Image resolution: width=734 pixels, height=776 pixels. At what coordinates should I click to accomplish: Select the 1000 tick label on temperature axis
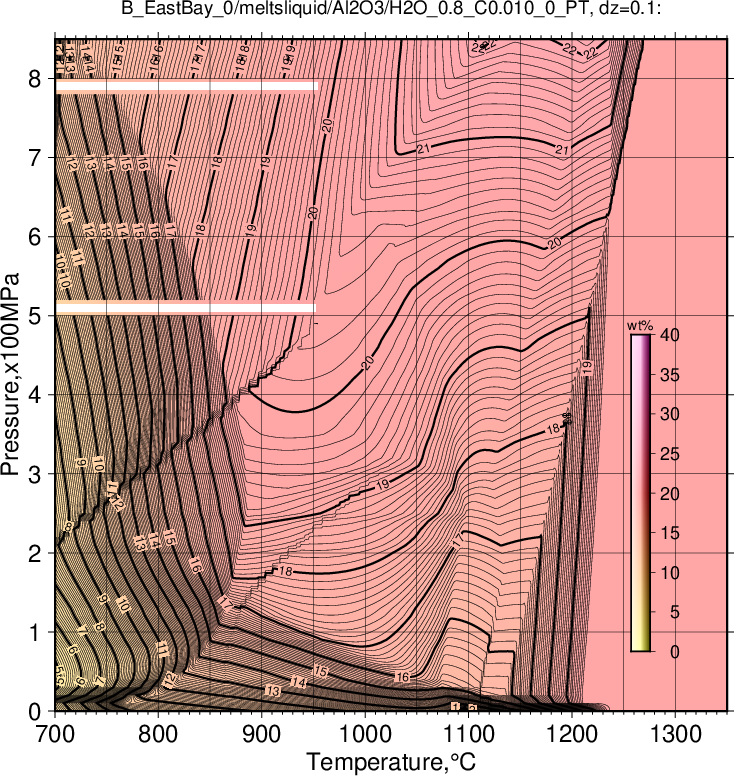pyautogui.click(x=365, y=735)
